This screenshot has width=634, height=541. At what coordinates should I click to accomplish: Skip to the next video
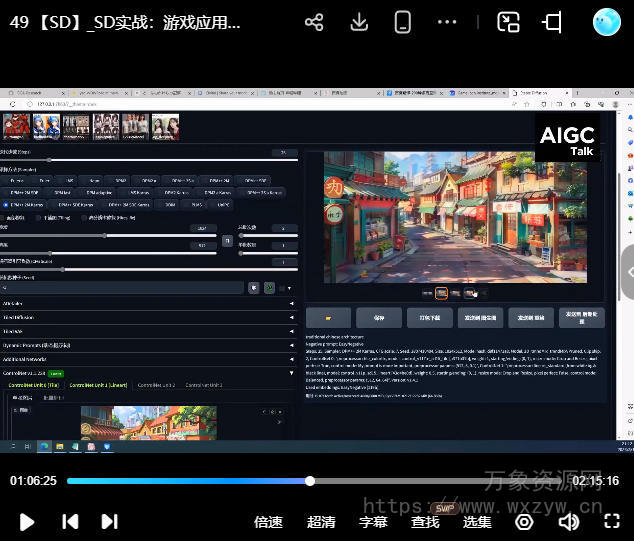(x=110, y=521)
